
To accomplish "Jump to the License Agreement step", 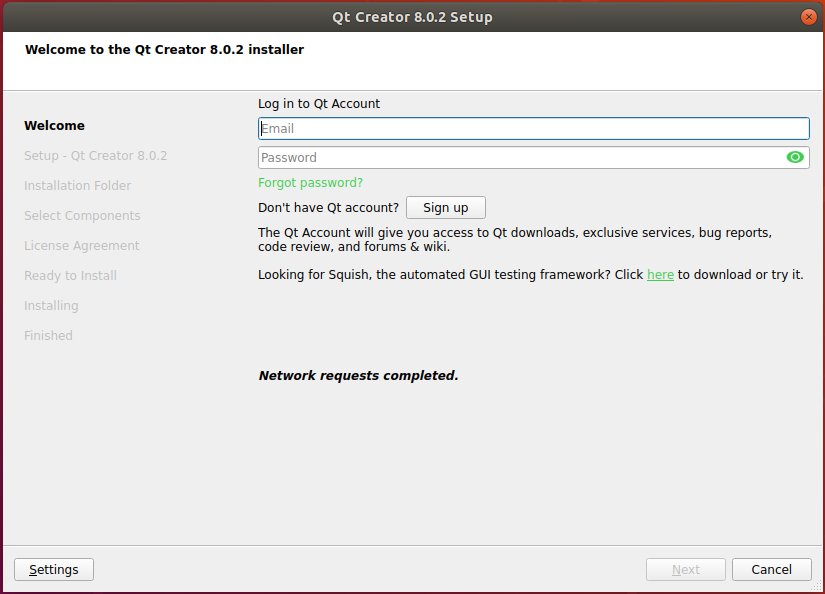I will click(x=81, y=246).
